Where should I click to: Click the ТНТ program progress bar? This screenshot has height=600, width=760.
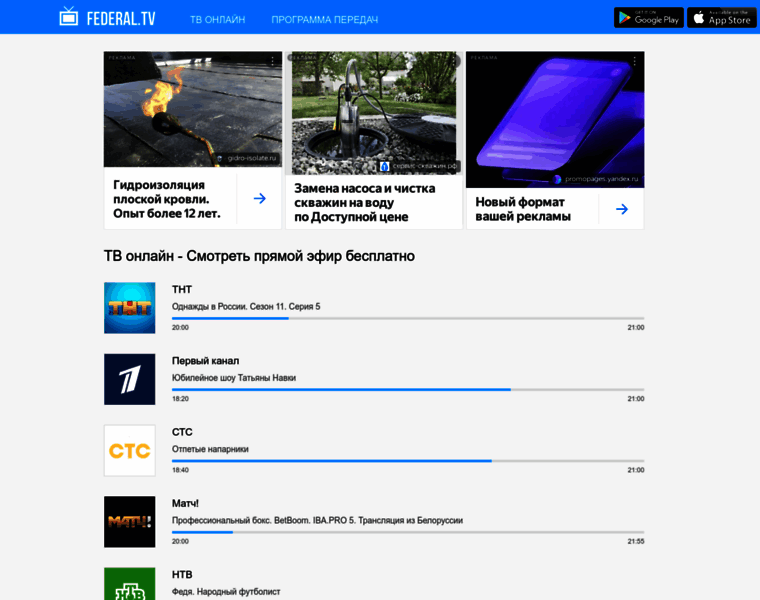(x=408, y=318)
